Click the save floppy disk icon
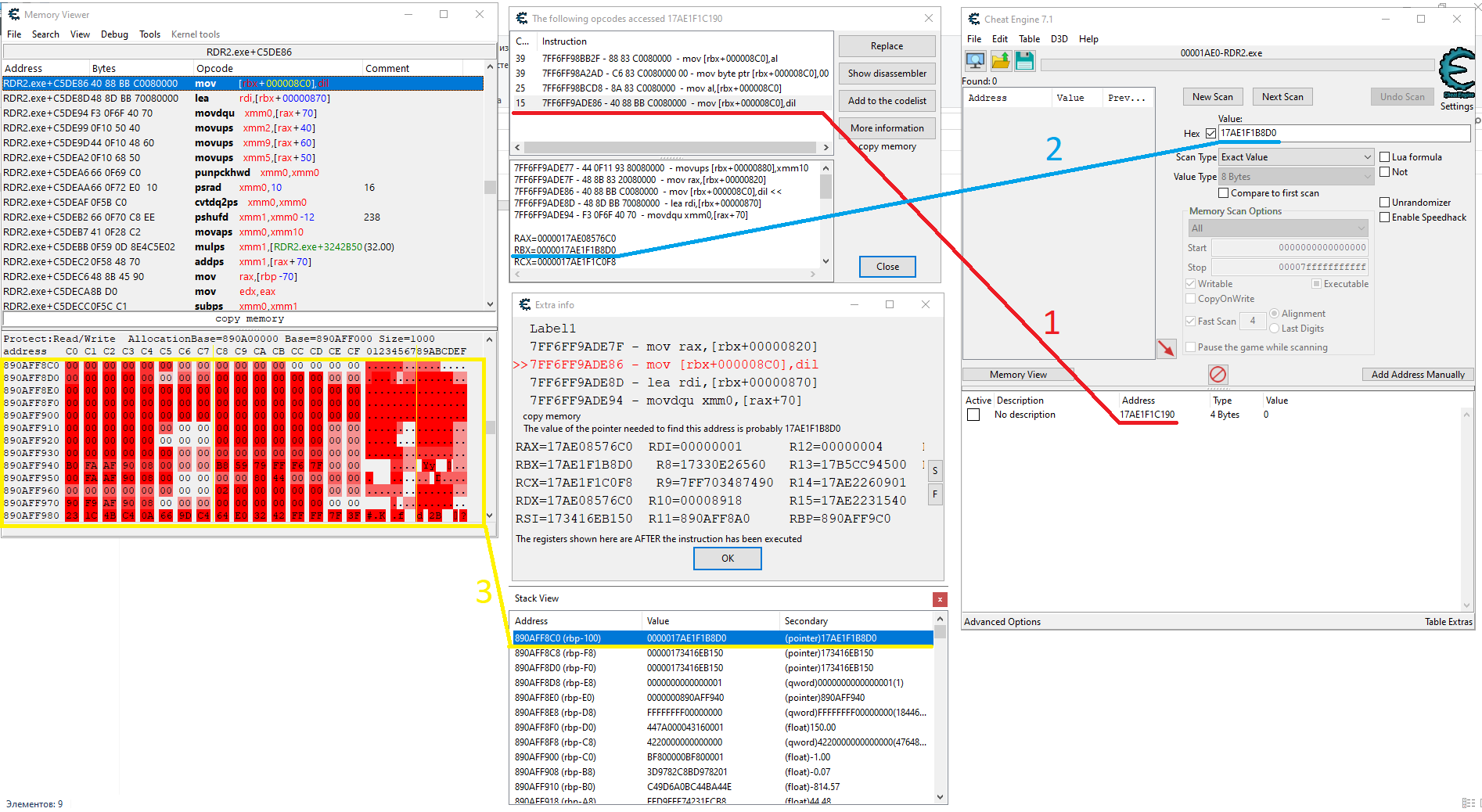 point(1024,60)
